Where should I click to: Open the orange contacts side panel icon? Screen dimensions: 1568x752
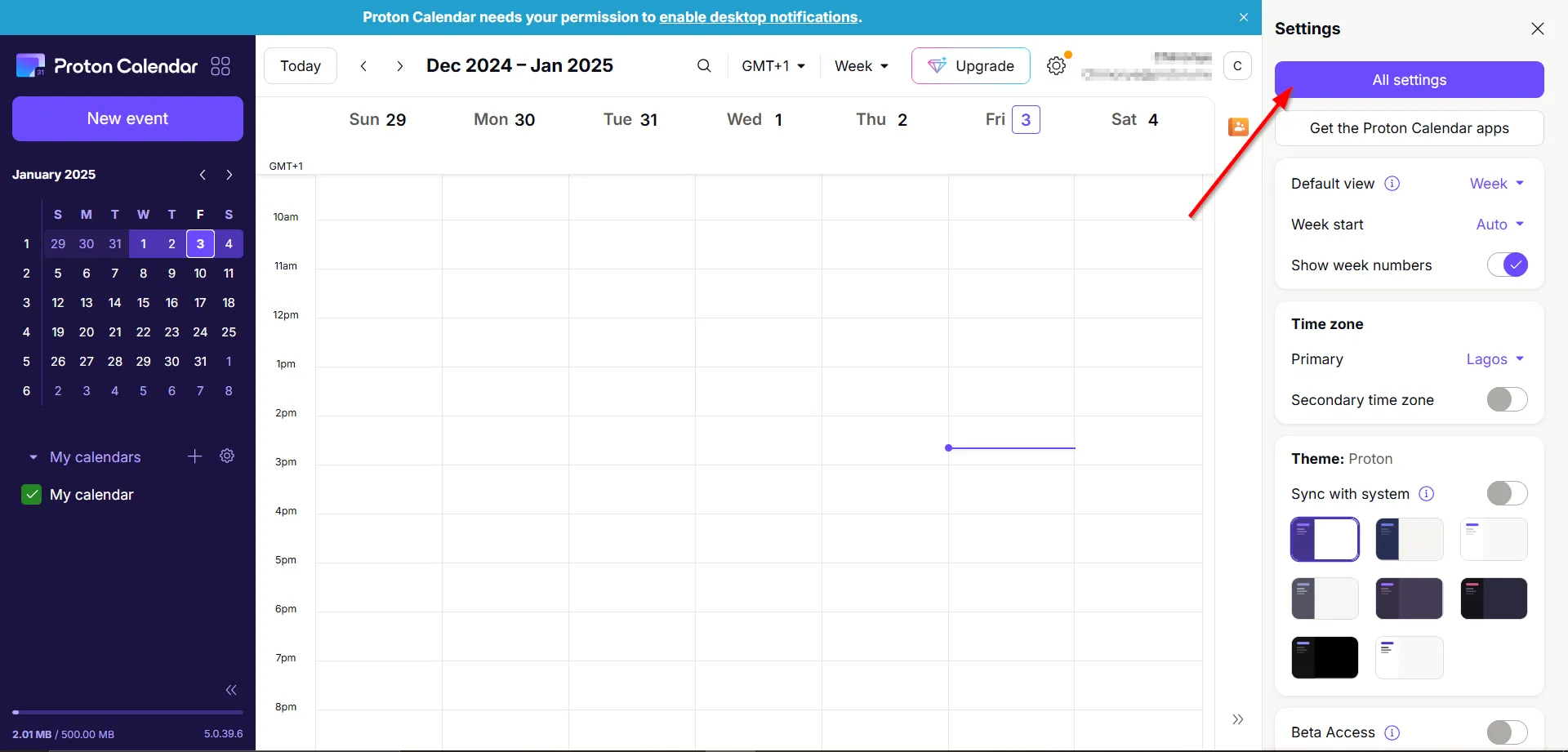point(1238,127)
